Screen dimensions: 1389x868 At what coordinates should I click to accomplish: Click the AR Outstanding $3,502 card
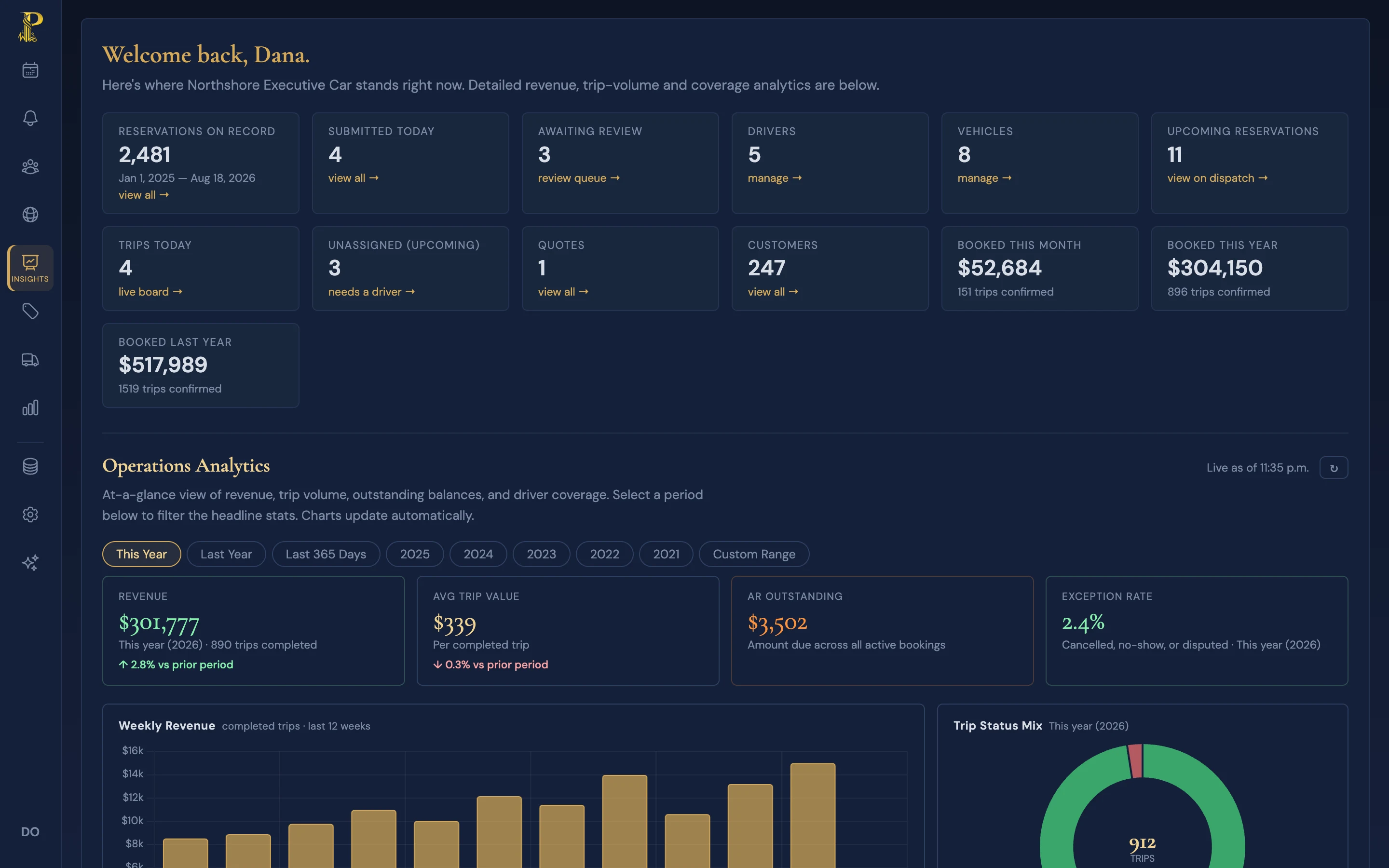click(x=882, y=630)
